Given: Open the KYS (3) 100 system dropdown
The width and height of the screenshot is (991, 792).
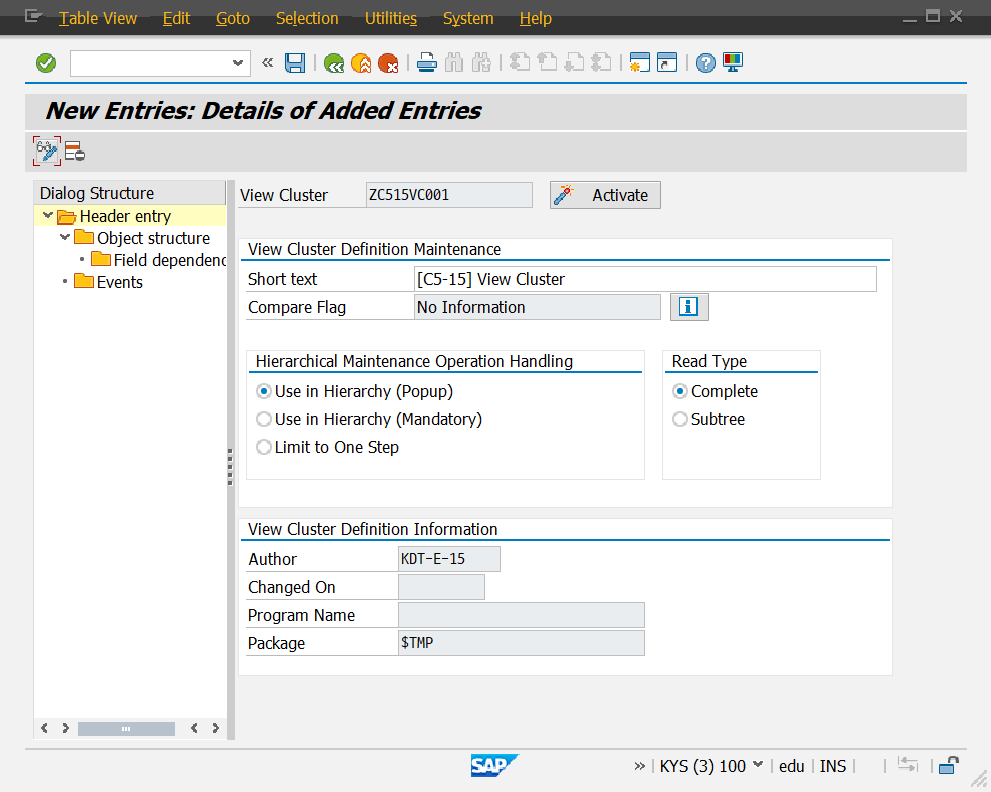Looking at the screenshot, I should pyautogui.click(x=758, y=765).
